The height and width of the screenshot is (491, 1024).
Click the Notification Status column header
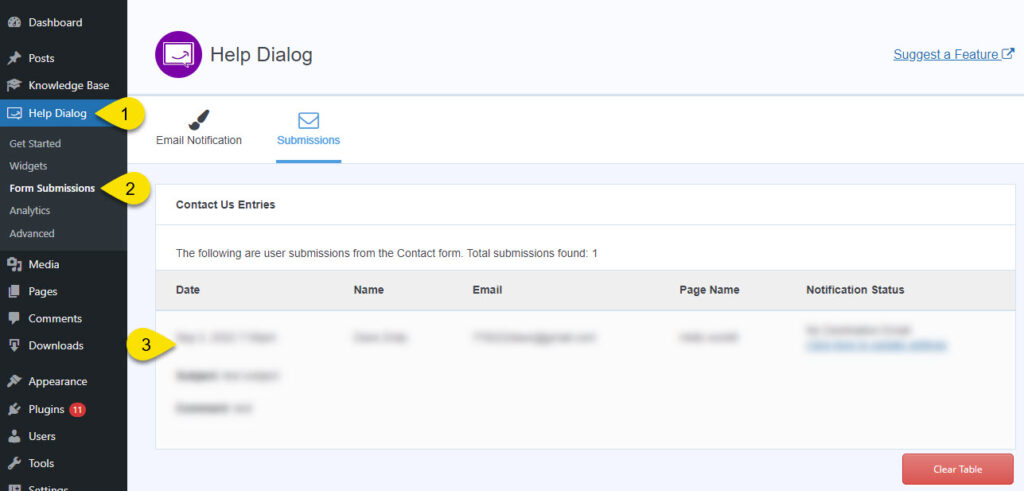(x=855, y=290)
